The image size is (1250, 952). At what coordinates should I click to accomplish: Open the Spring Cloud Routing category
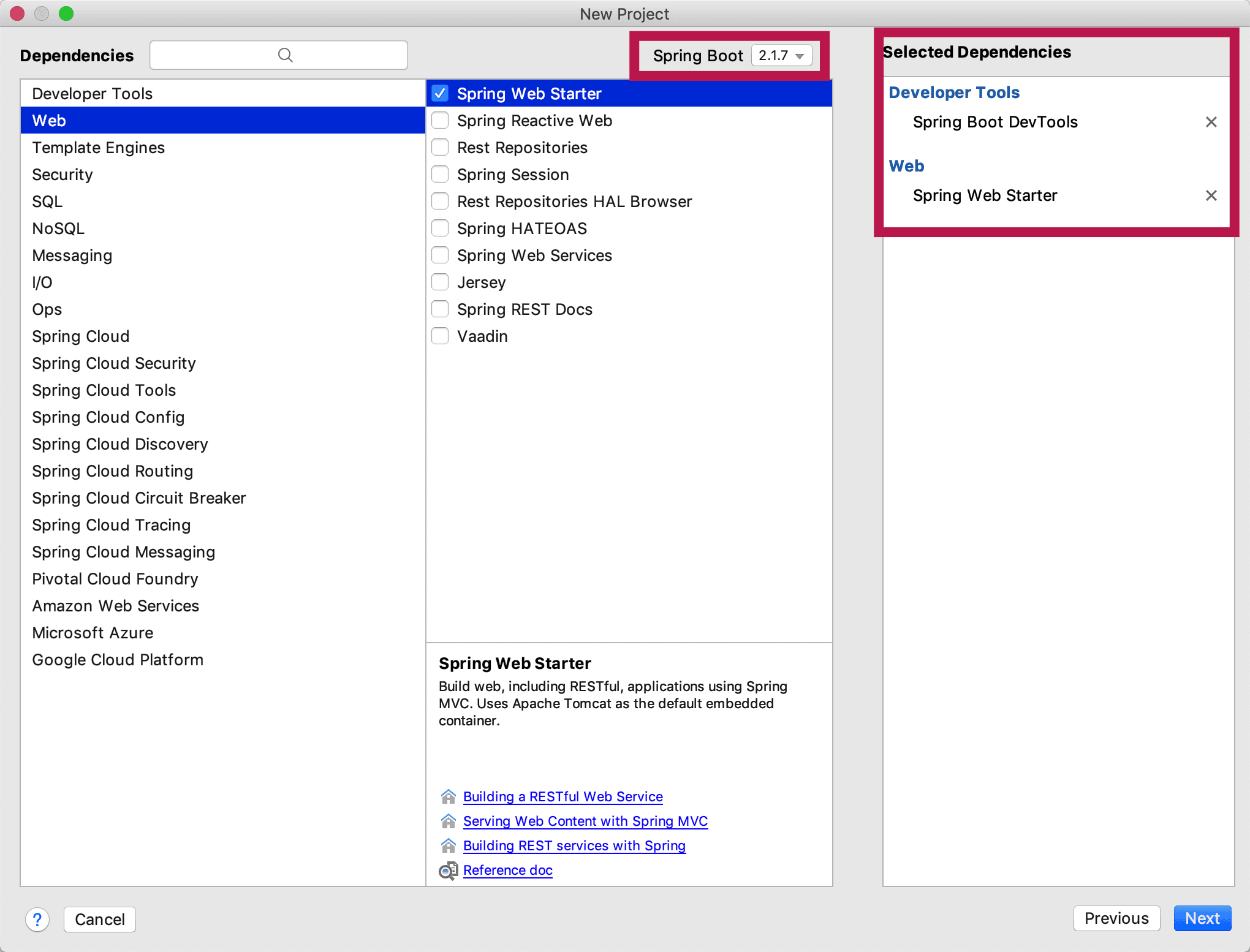113,471
